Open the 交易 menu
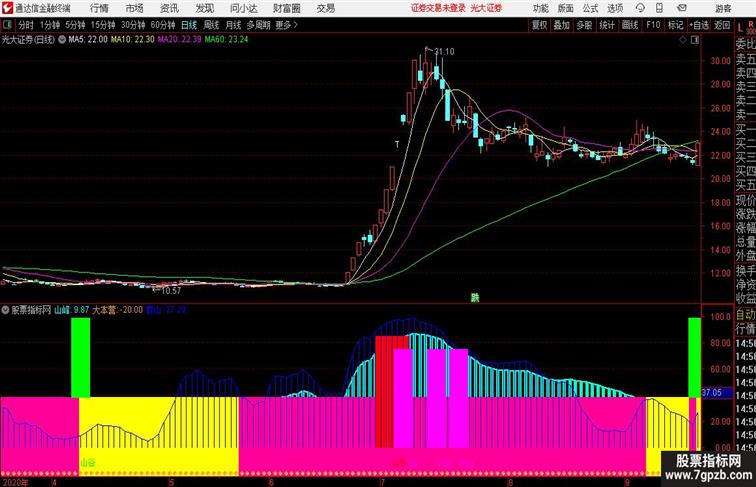This screenshot has width=756, height=487. (325, 8)
